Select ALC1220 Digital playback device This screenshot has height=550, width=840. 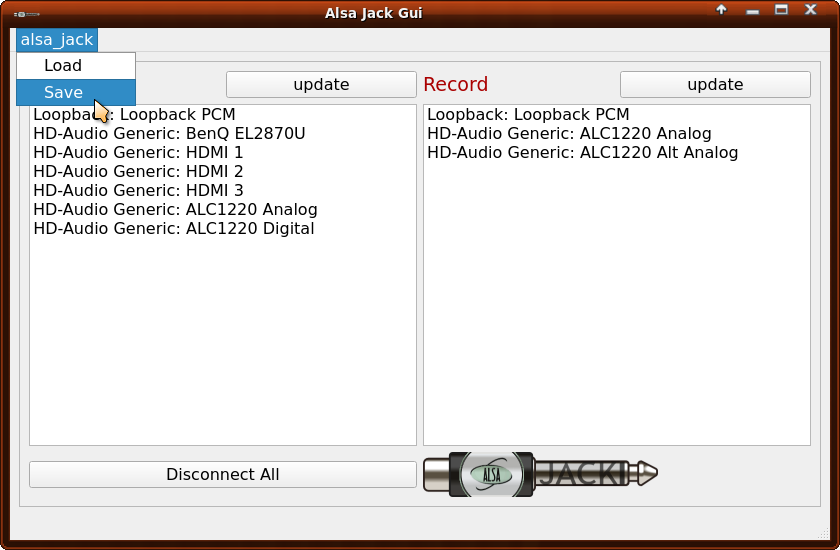pos(173,229)
